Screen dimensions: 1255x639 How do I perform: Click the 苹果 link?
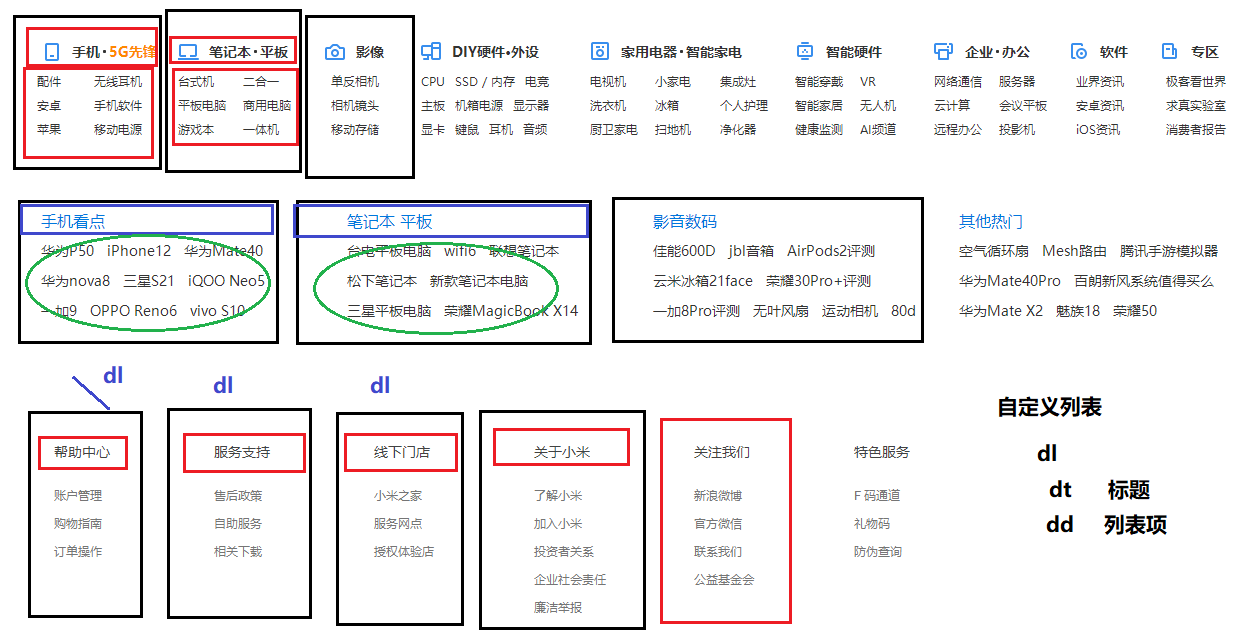click(x=49, y=129)
